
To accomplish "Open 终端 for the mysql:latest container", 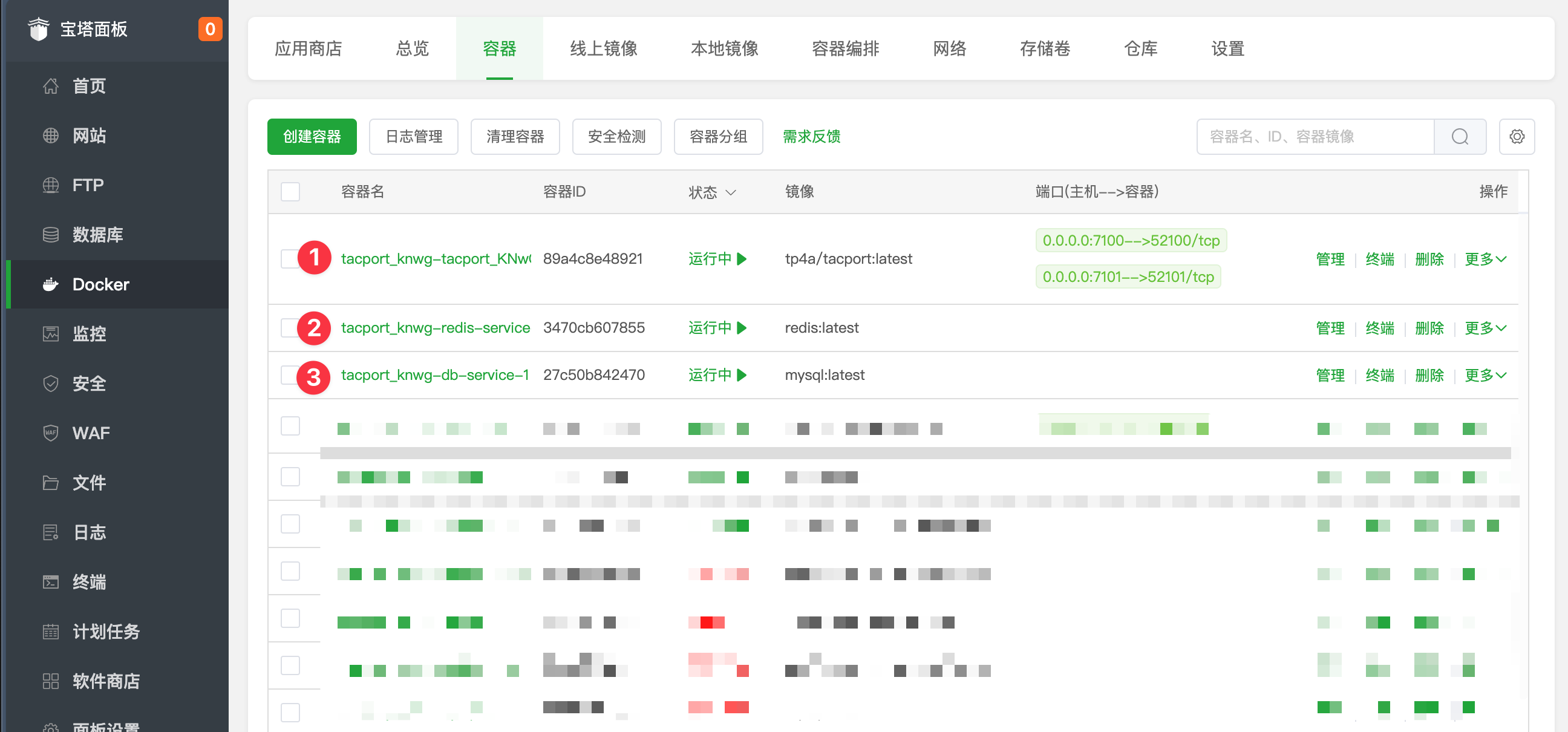I will click(x=1380, y=376).
